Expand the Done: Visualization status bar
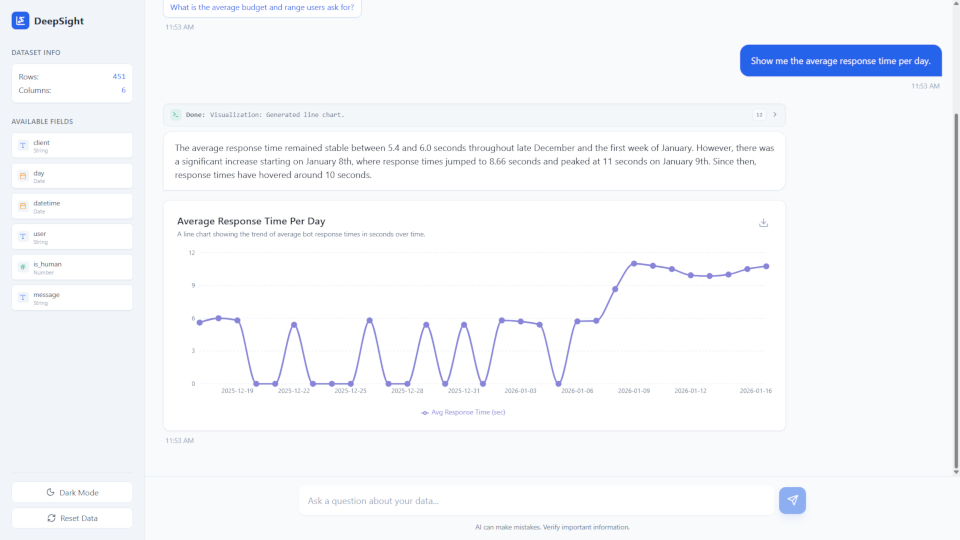 474,114
